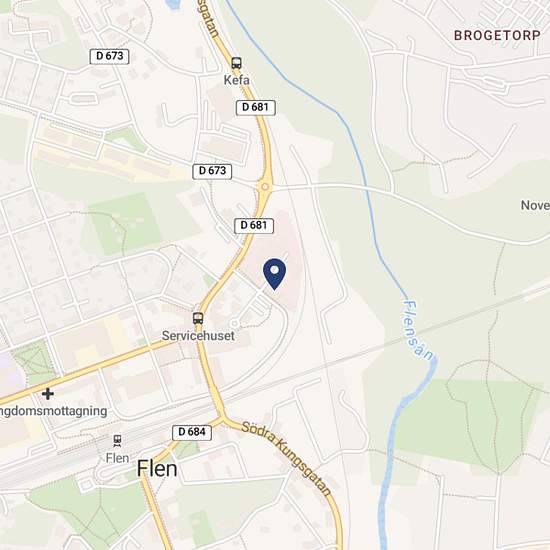Click the grey Flen station name label
This screenshot has height=550, width=550.
pyautogui.click(x=118, y=458)
